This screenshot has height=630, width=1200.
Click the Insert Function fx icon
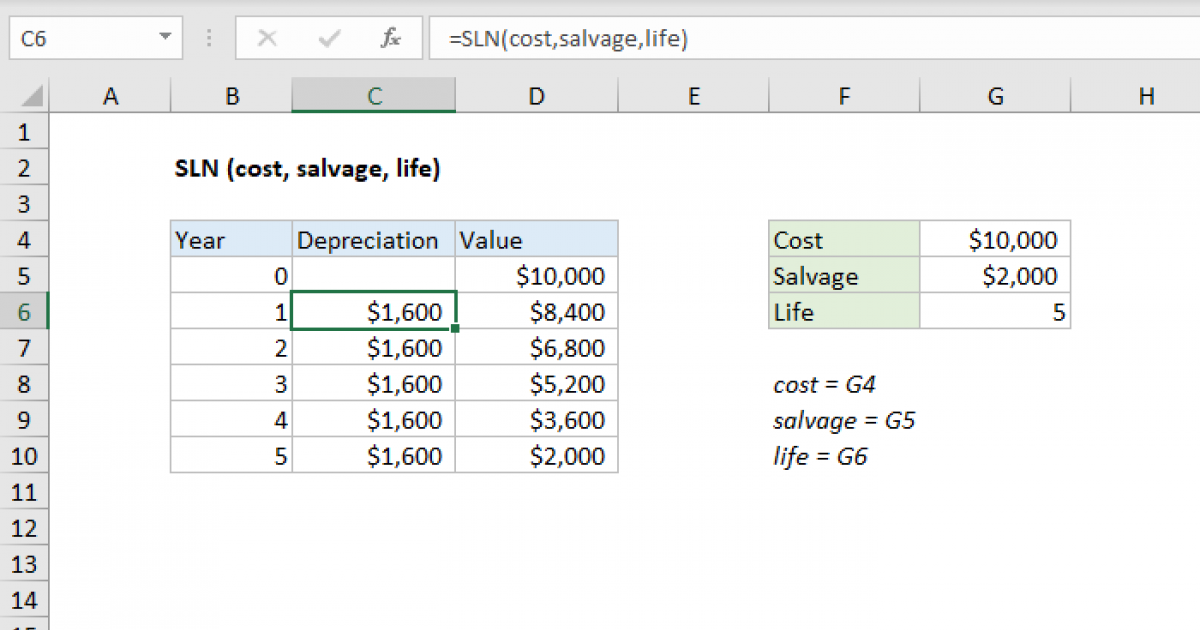click(390, 38)
